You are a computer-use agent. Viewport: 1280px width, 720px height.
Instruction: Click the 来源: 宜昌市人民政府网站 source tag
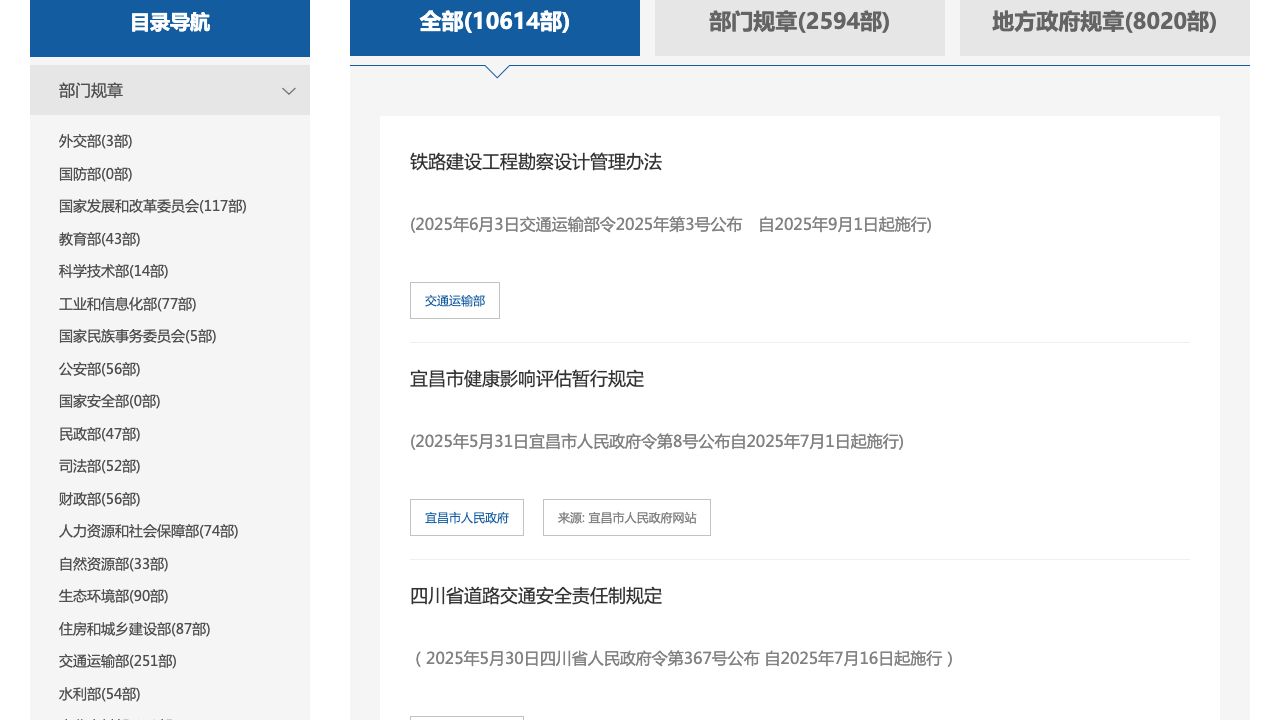coord(627,518)
